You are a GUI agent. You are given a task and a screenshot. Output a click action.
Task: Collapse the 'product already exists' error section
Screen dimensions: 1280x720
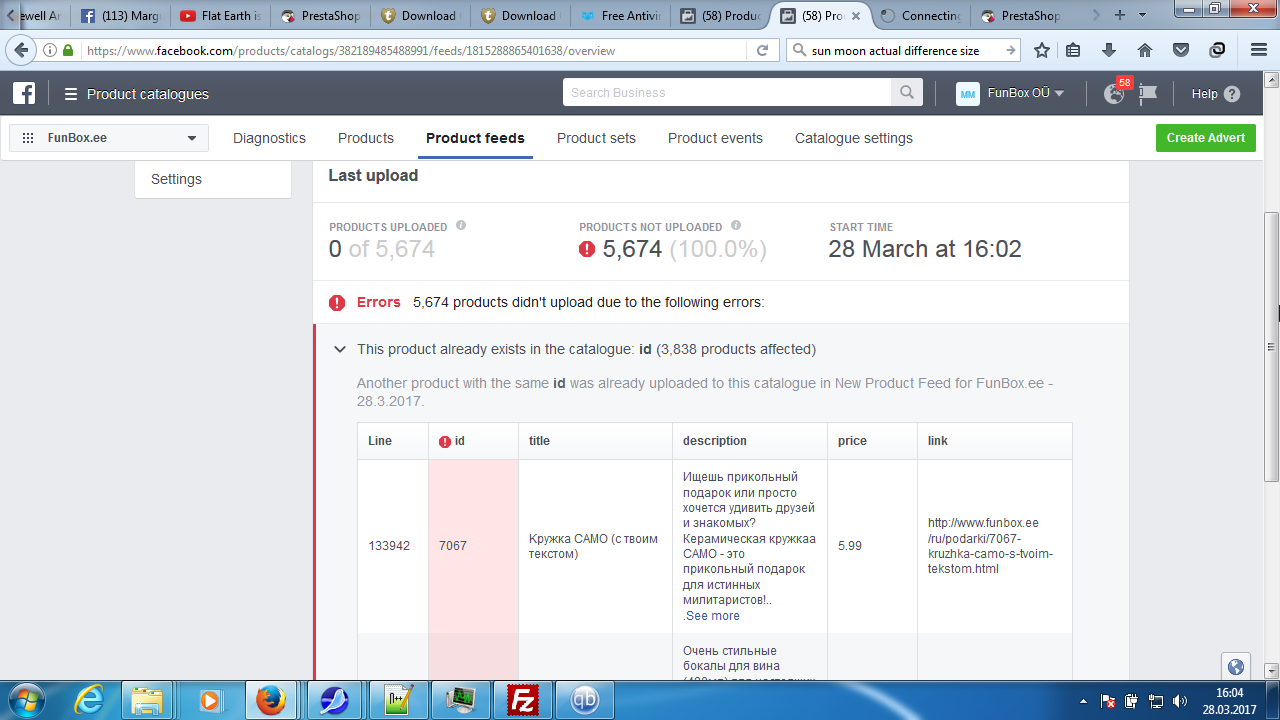click(340, 349)
